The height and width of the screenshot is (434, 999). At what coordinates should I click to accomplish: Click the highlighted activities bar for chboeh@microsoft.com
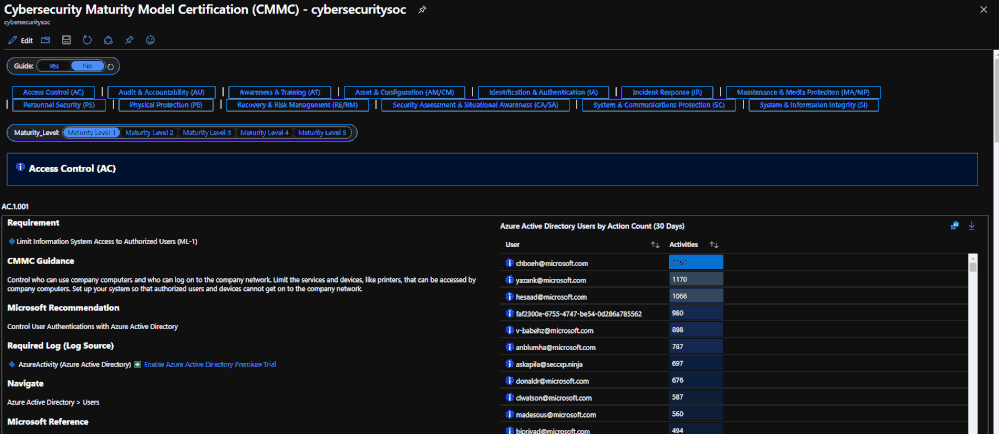coord(696,262)
